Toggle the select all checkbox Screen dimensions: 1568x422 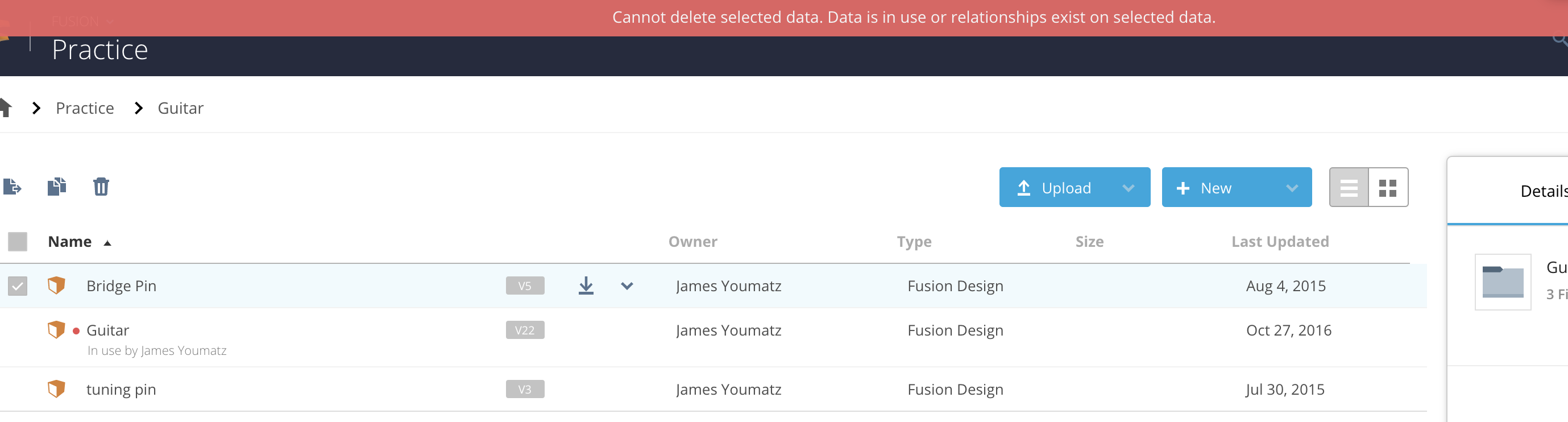click(x=18, y=242)
